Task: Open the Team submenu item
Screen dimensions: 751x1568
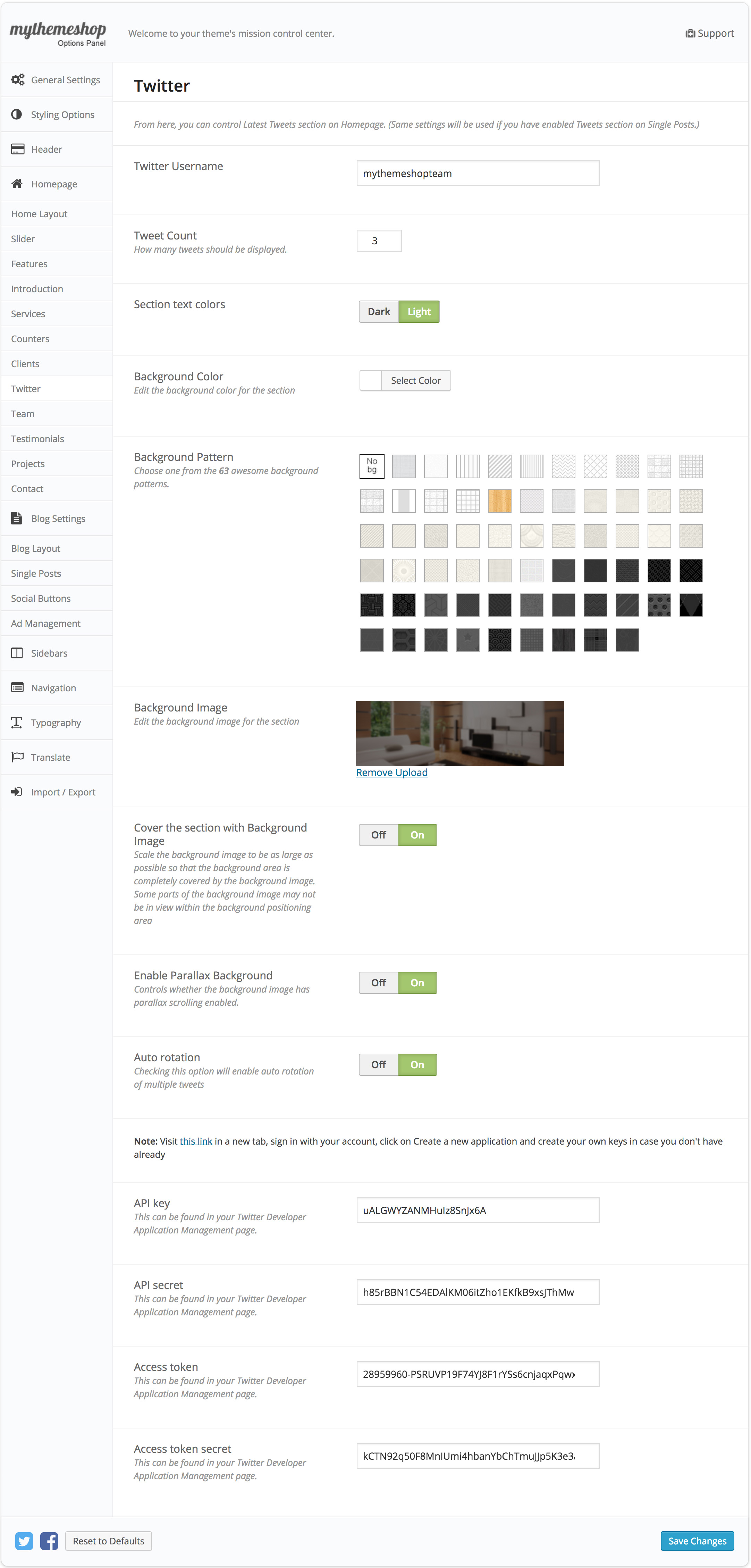Action: pyautogui.click(x=23, y=414)
